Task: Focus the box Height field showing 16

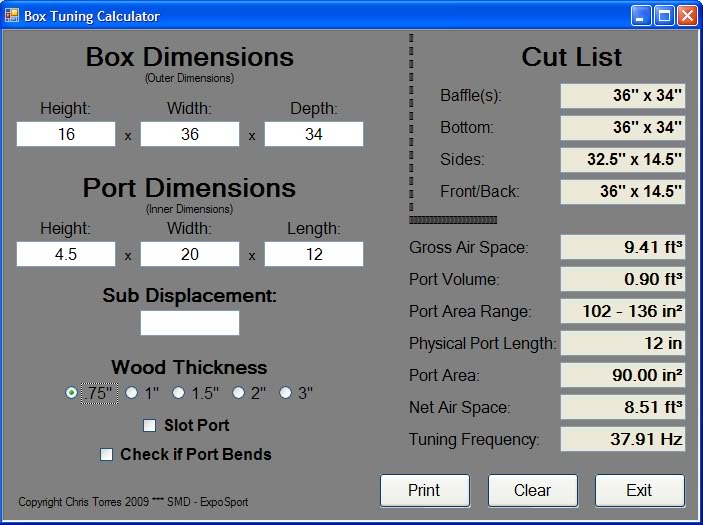Action: click(x=66, y=134)
